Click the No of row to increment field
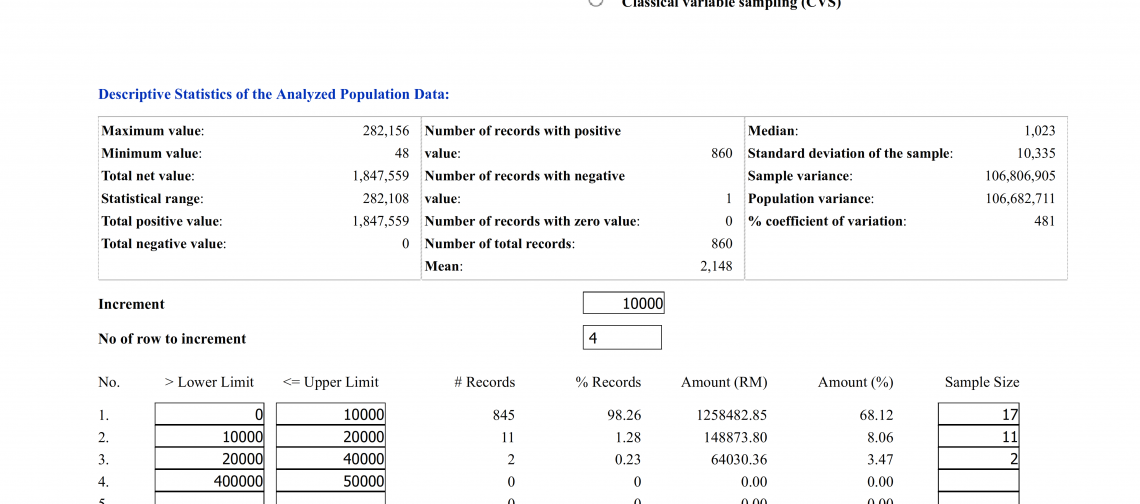Viewport: 1140px width, 504px height. tap(622, 337)
